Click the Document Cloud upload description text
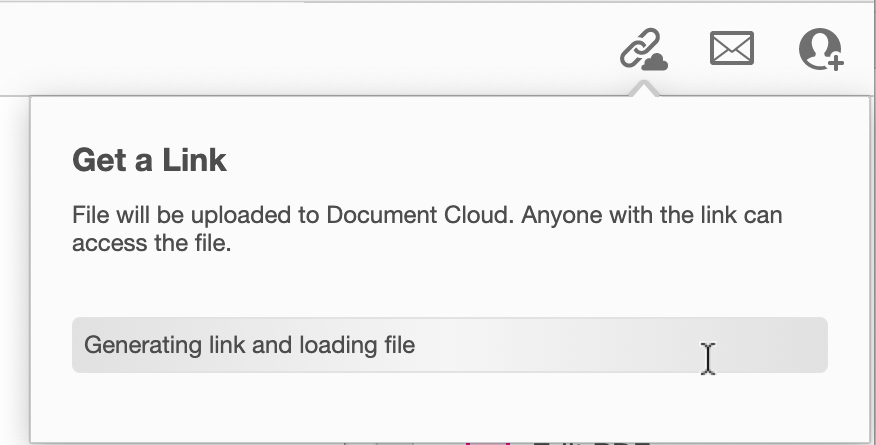The image size is (876, 445). [x=427, y=229]
